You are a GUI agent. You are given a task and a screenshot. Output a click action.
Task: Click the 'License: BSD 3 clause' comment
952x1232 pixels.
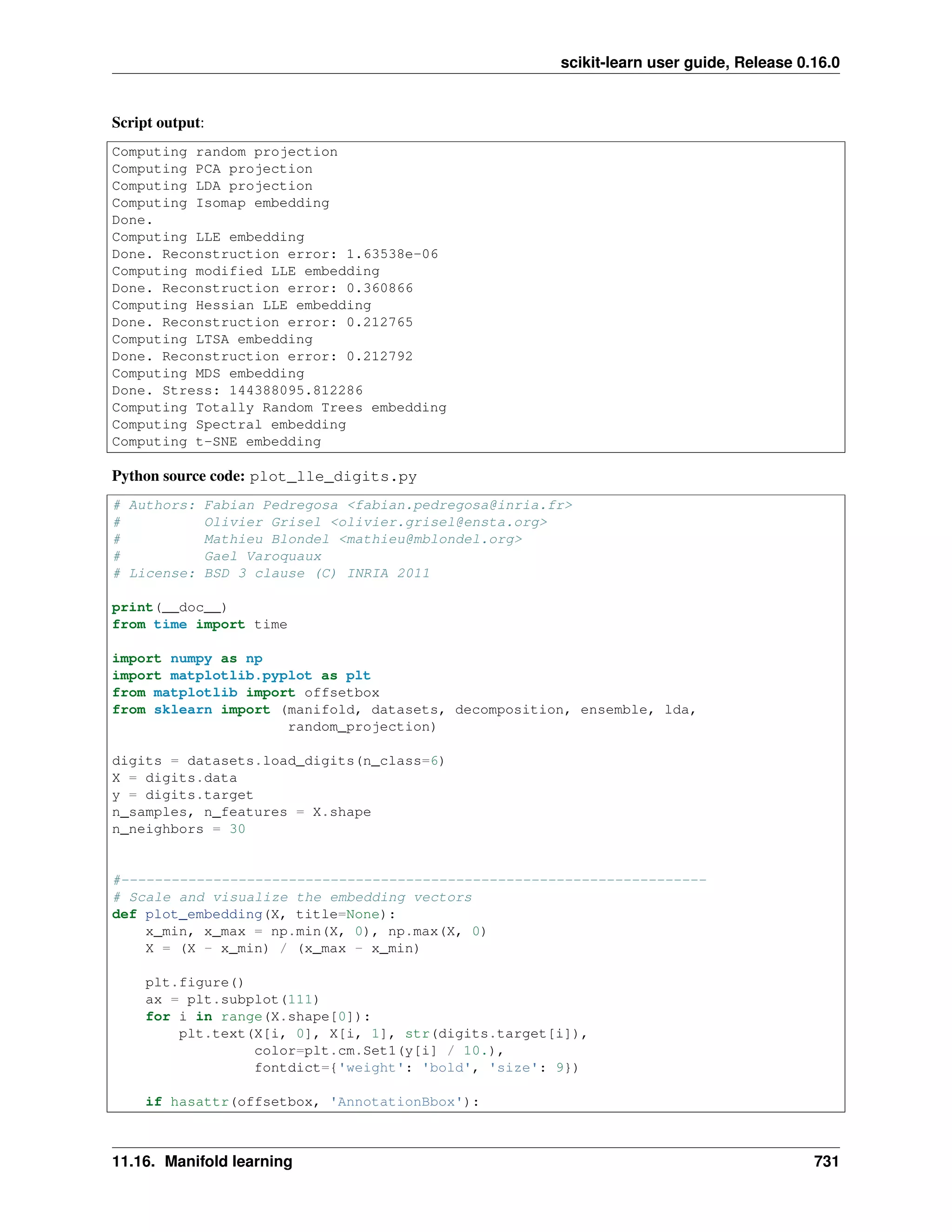pyautogui.click(x=271, y=574)
